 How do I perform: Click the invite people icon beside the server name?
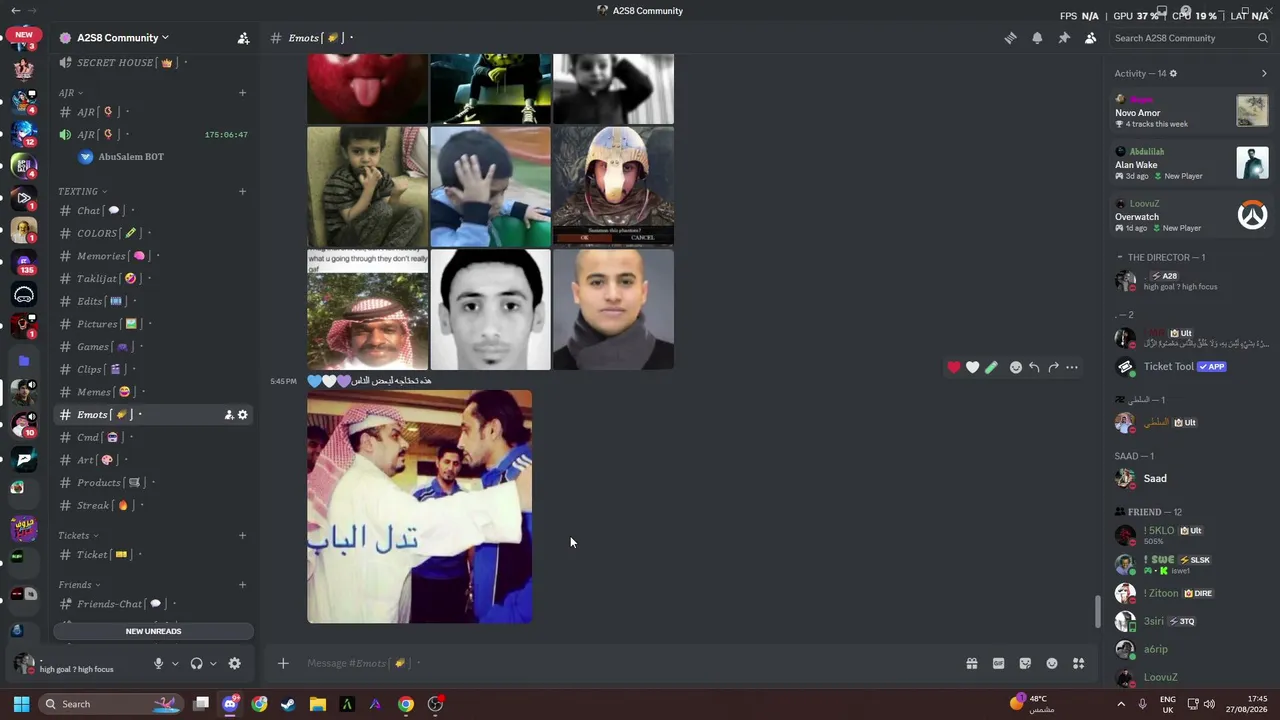point(243,38)
